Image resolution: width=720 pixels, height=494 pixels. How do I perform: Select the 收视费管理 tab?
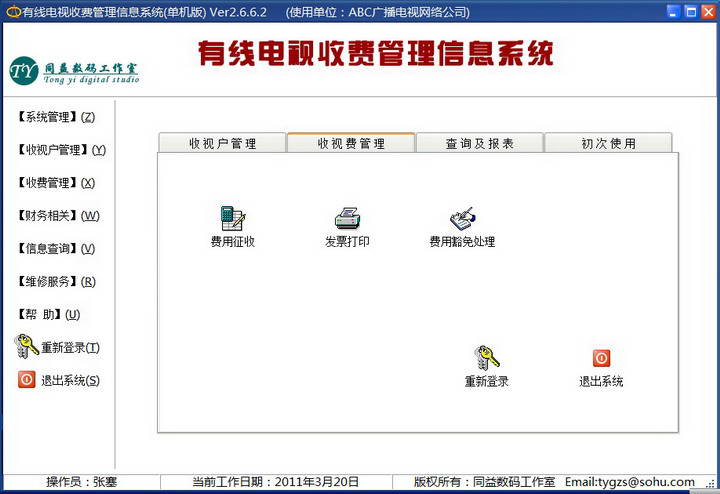pyautogui.click(x=351, y=143)
